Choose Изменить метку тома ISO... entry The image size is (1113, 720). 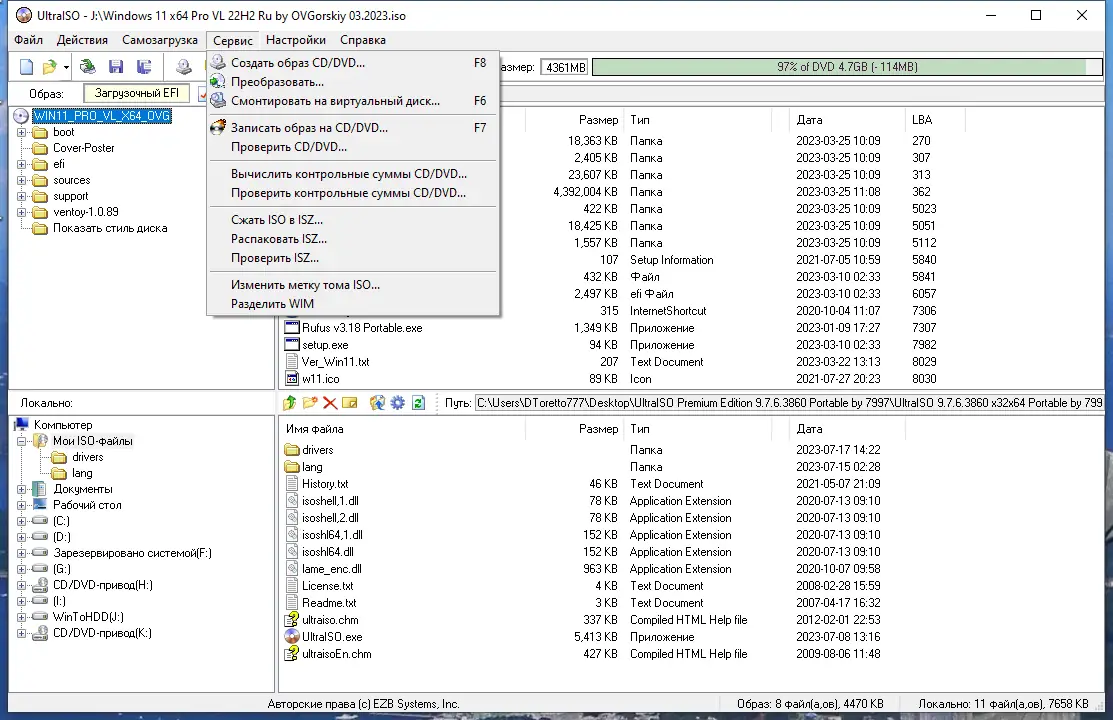point(353,285)
